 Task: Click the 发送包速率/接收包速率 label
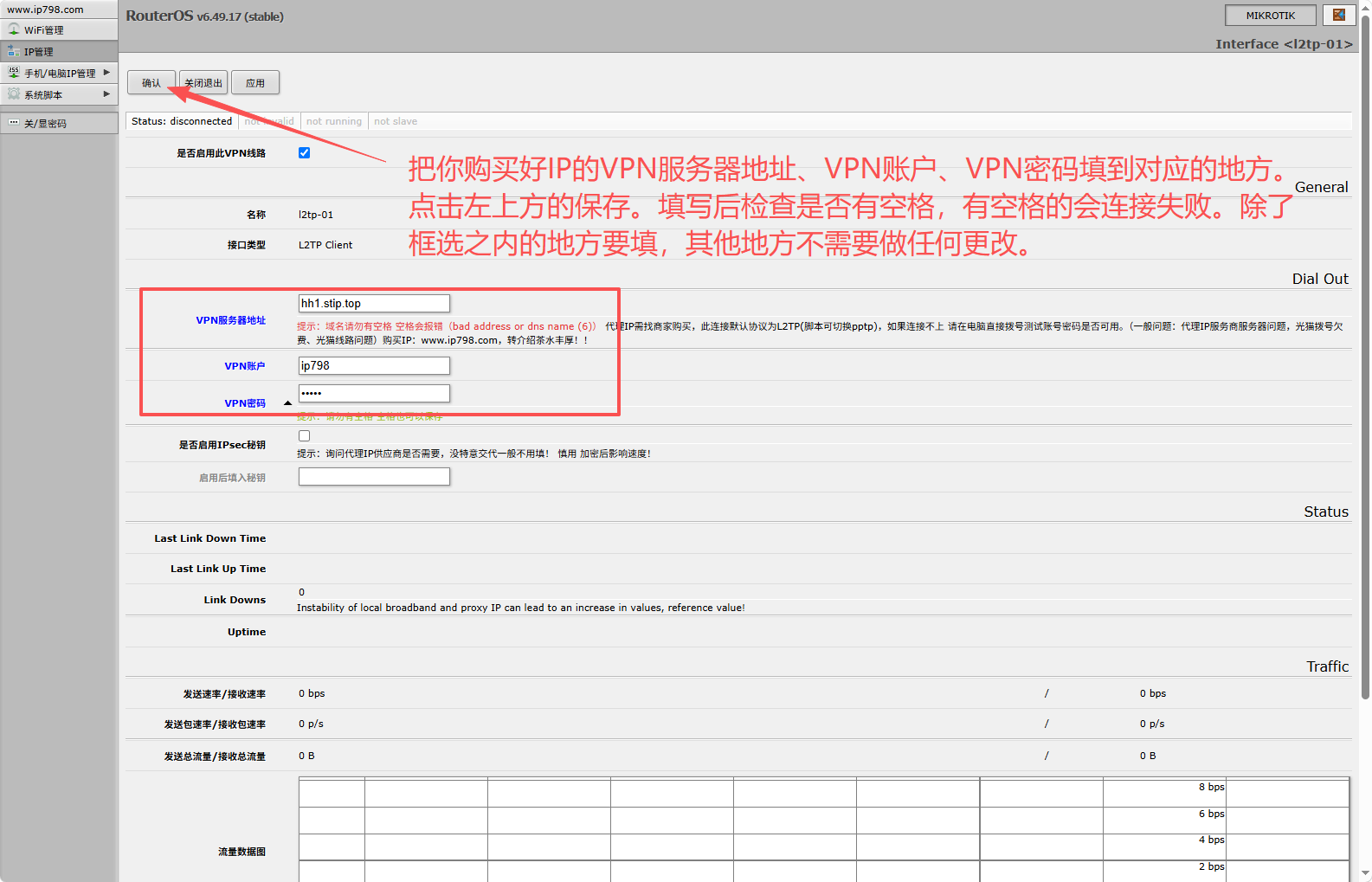pos(215,724)
